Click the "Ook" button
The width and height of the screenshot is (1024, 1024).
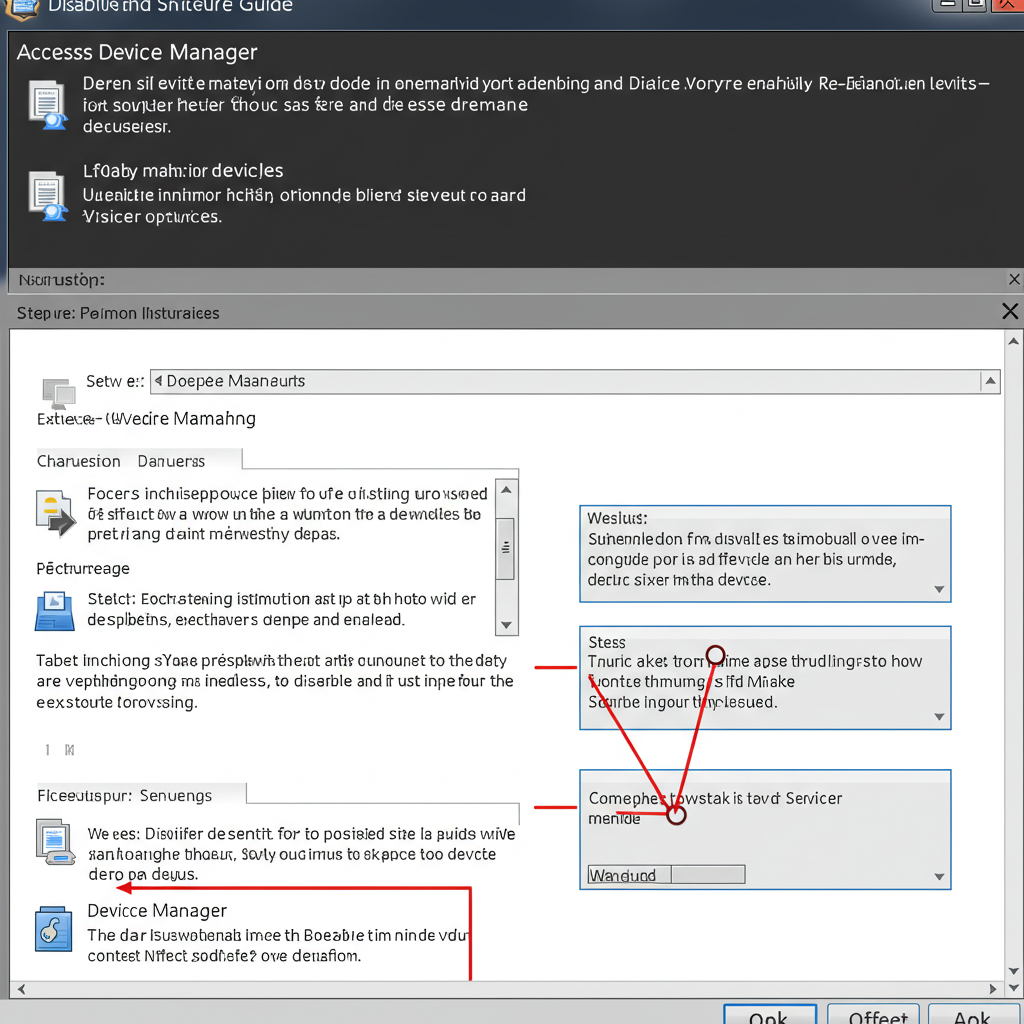pyautogui.click(x=770, y=1014)
